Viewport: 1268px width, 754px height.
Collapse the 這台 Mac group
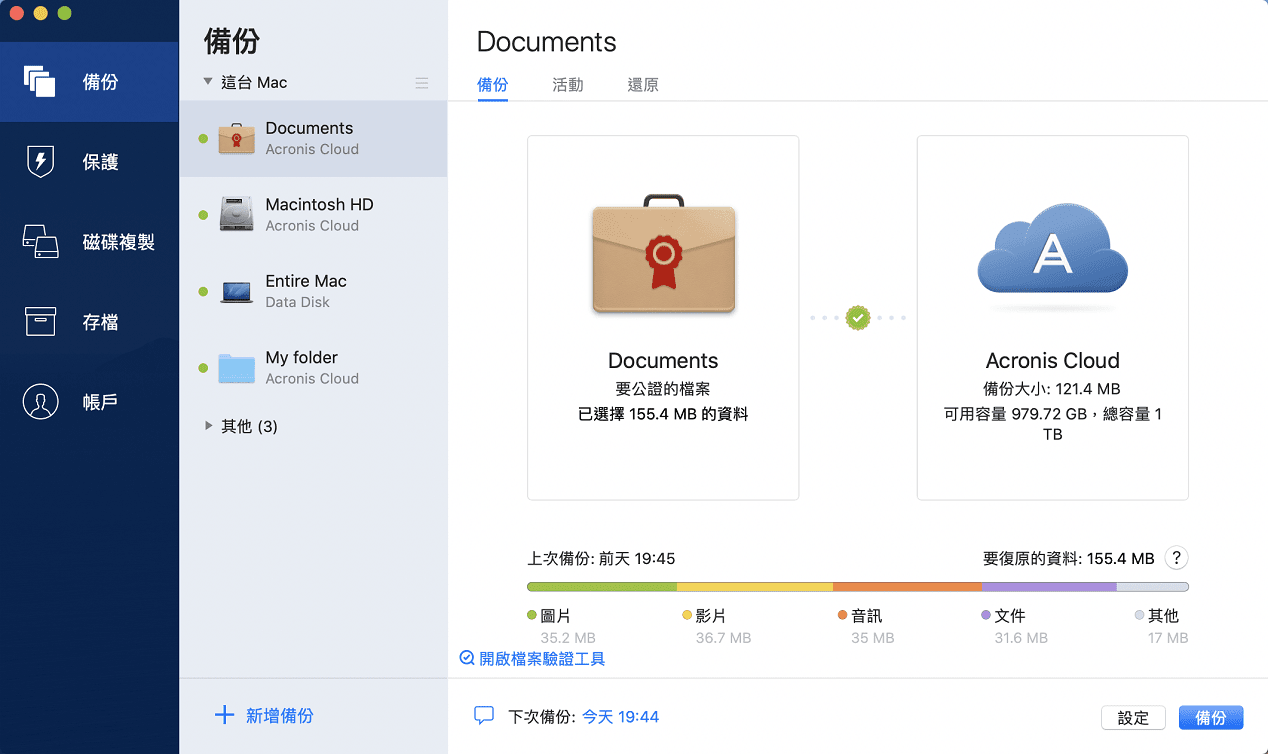click(x=207, y=82)
